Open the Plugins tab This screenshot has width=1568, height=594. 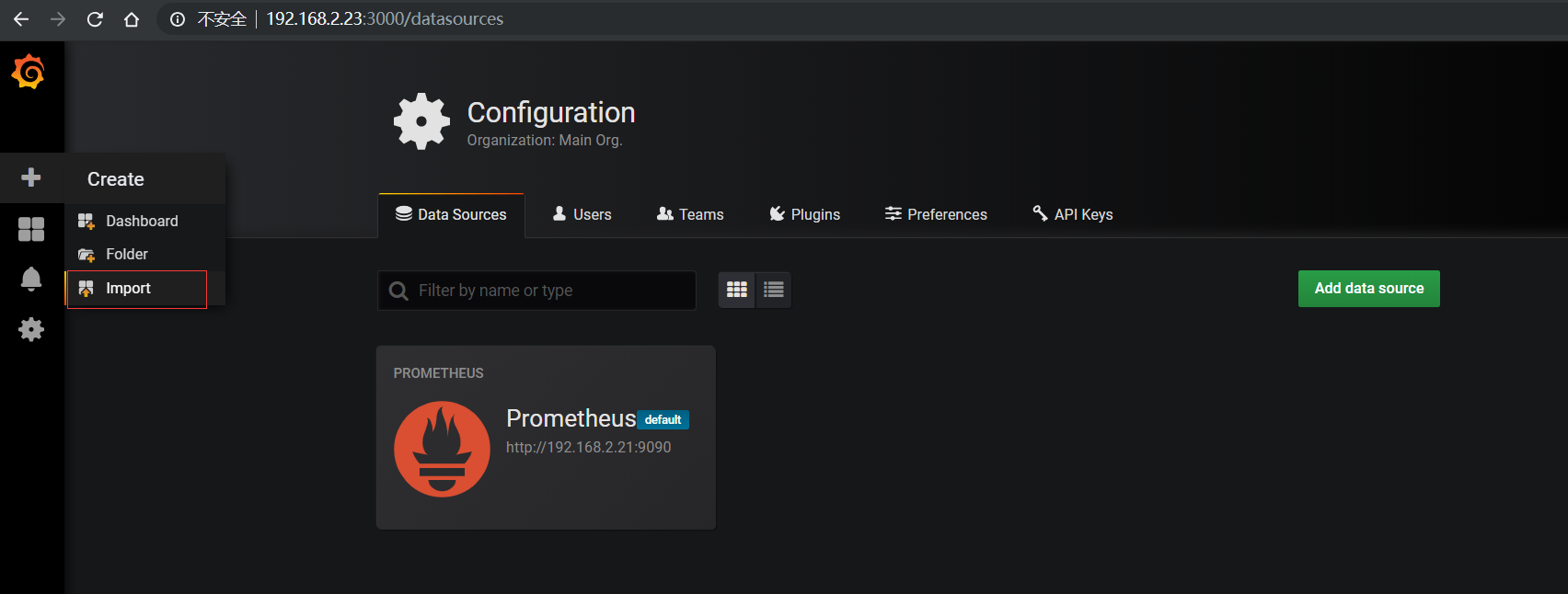pos(805,214)
